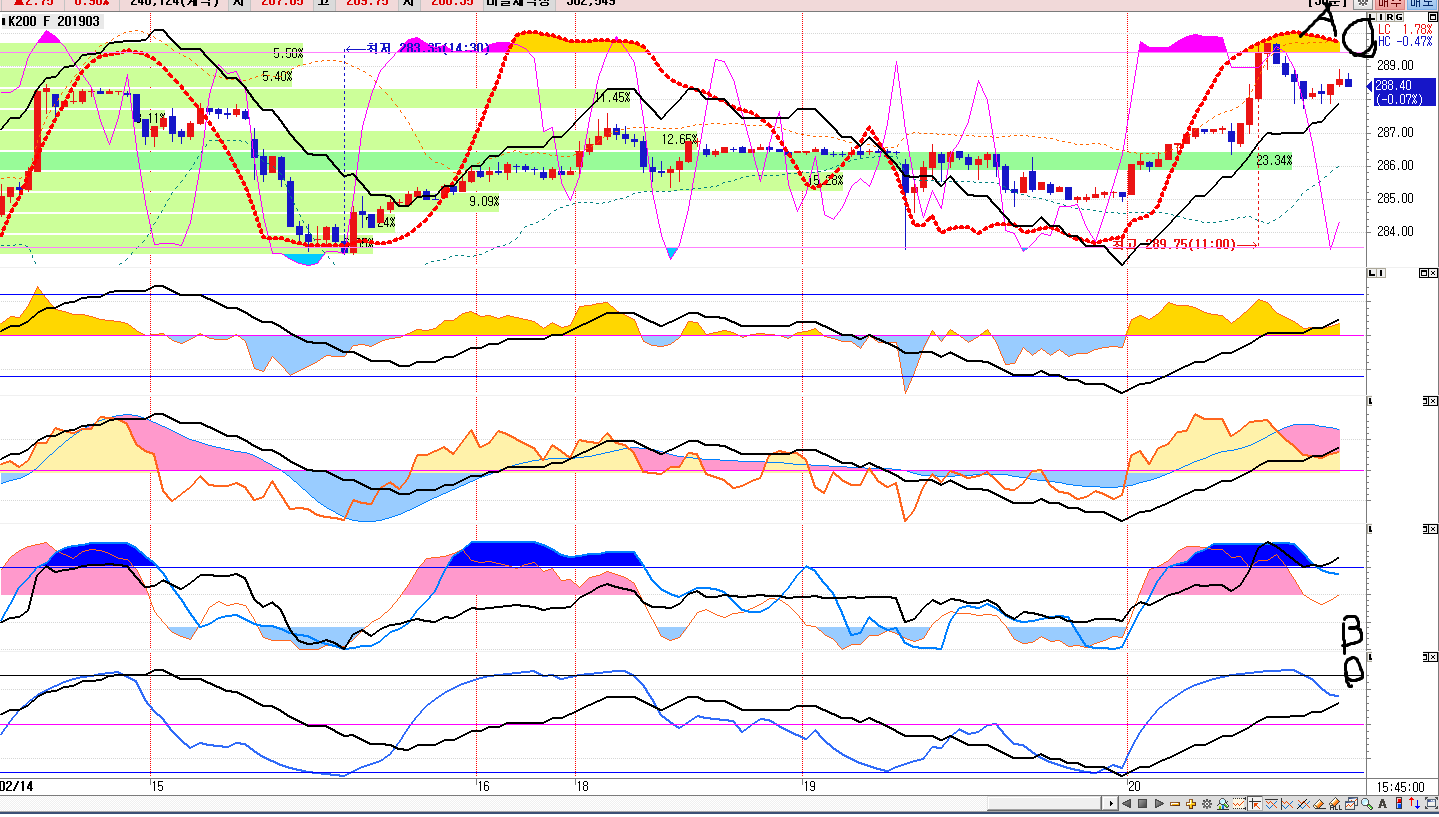
Task: Click the 02/14 date label on time axis
Action: coord(14,786)
